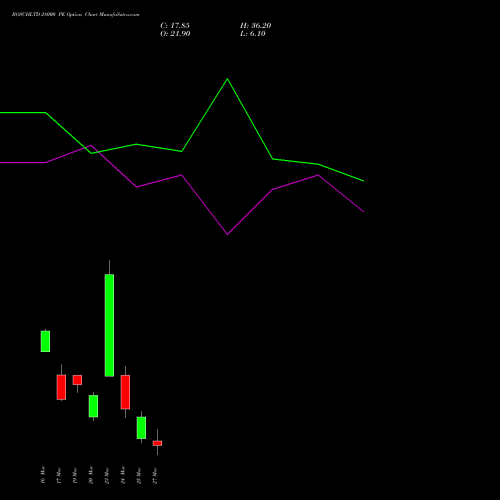Click the green line's highest peak

tap(227, 79)
